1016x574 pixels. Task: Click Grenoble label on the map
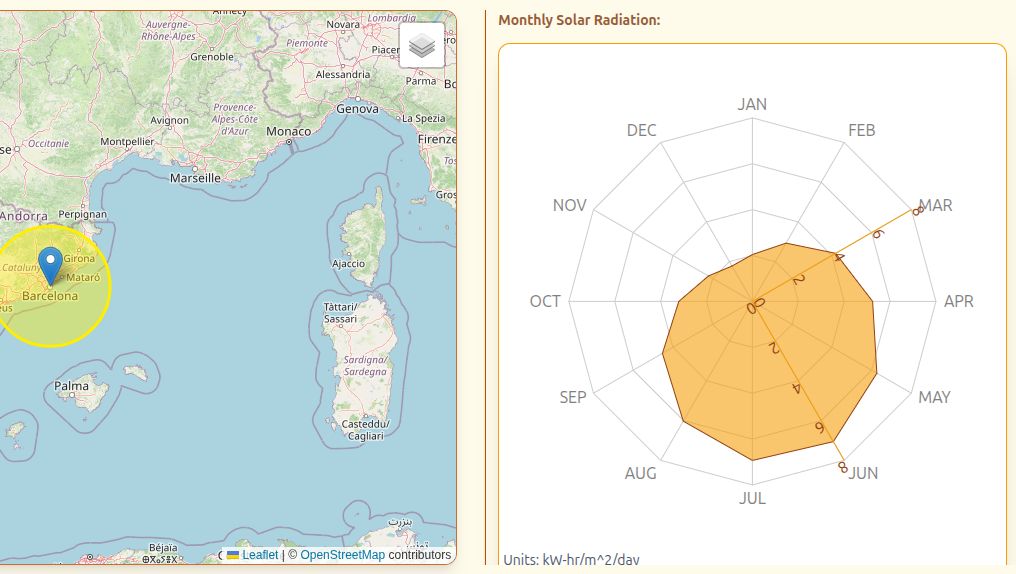(212, 57)
